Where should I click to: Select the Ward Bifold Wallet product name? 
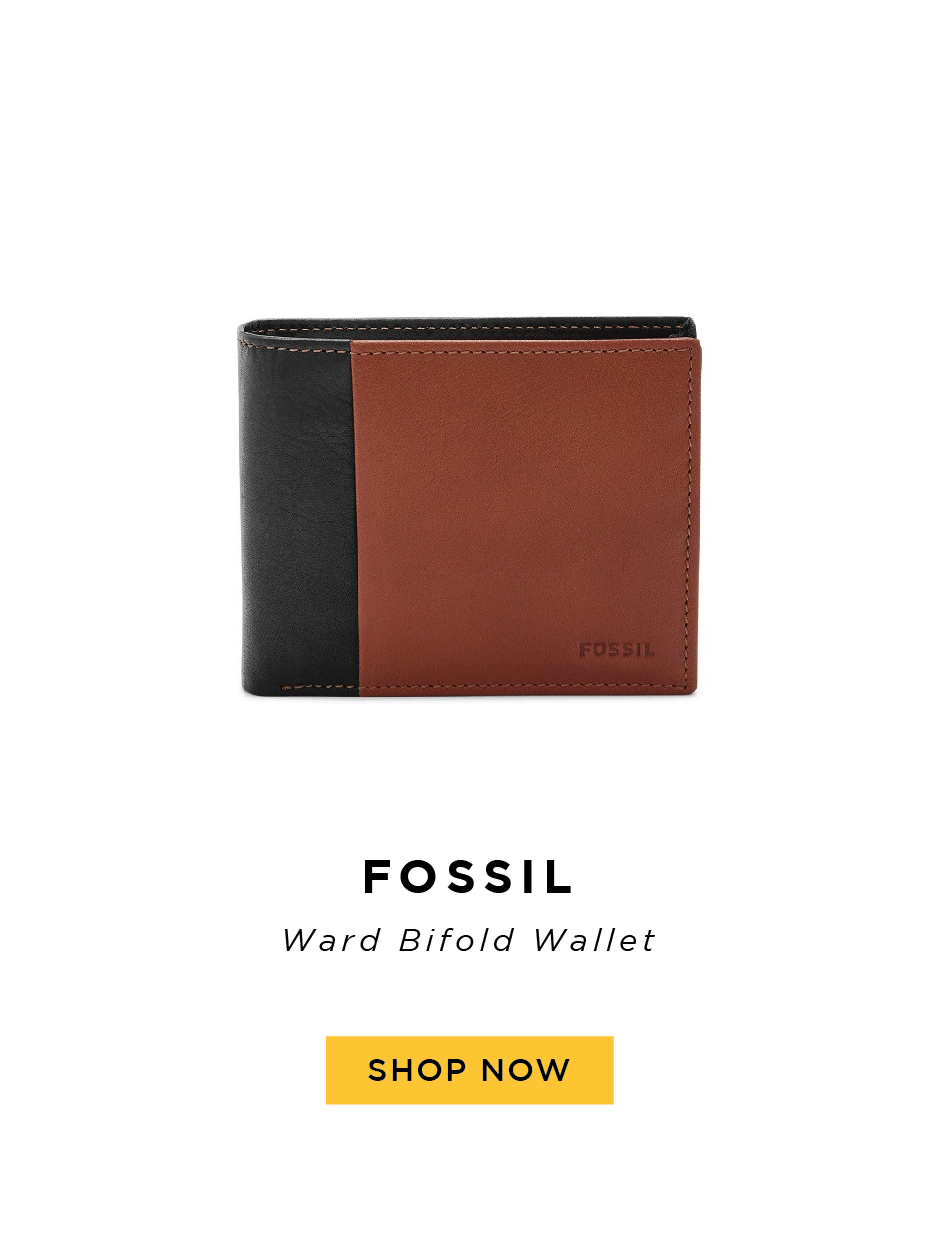[469, 941]
